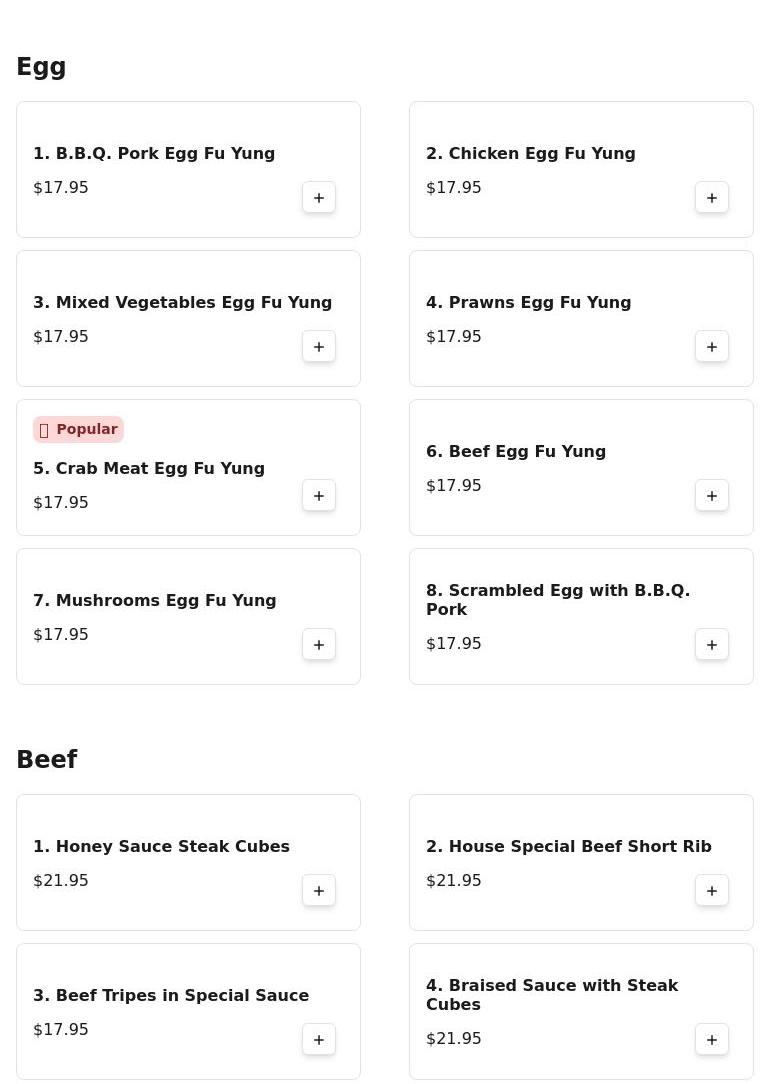Add Beef Egg Fu Yung using plus
This screenshot has height=1084, width=770.
pos(711,496)
